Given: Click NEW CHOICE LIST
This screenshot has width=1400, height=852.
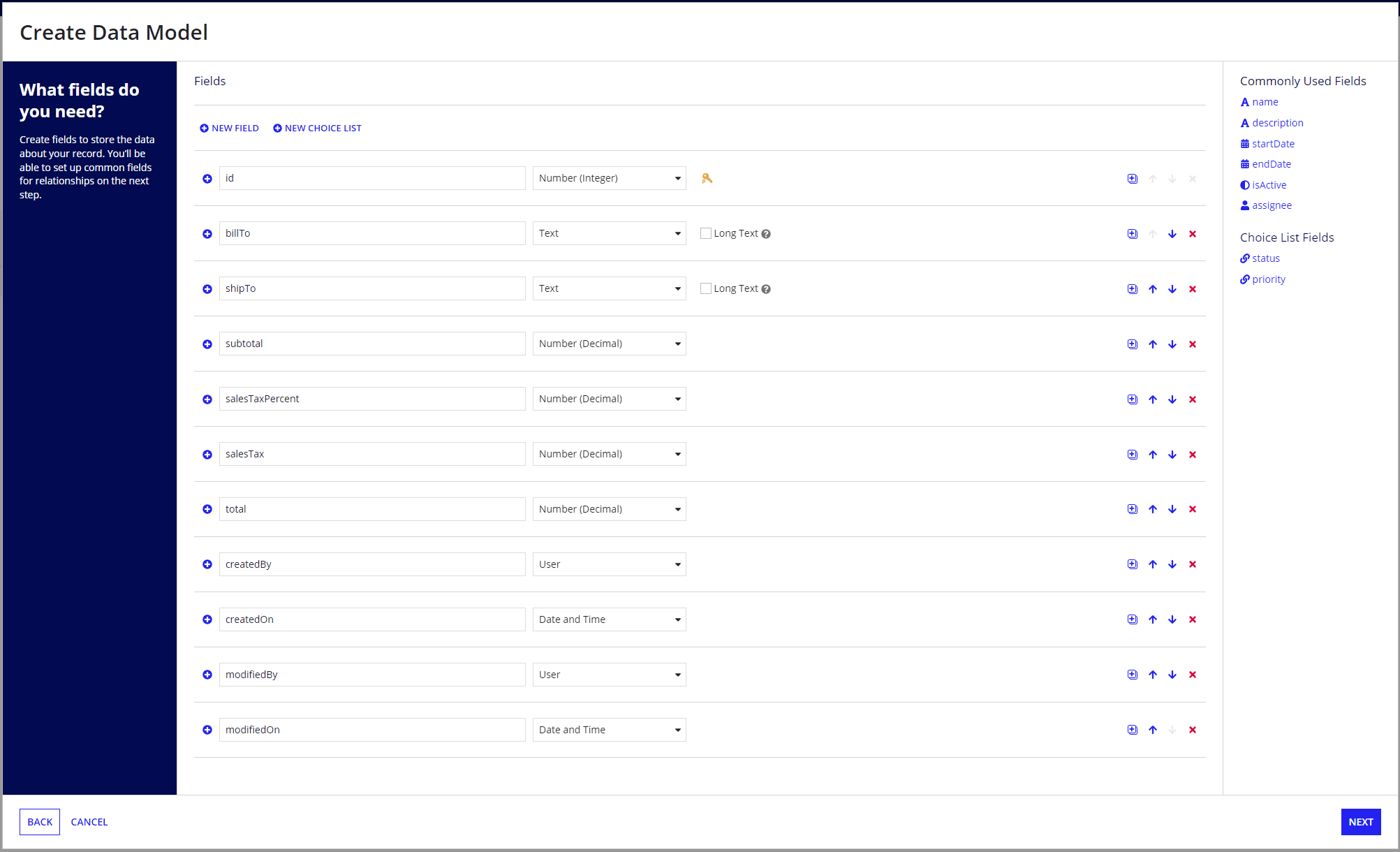Looking at the screenshot, I should pyautogui.click(x=317, y=128).
